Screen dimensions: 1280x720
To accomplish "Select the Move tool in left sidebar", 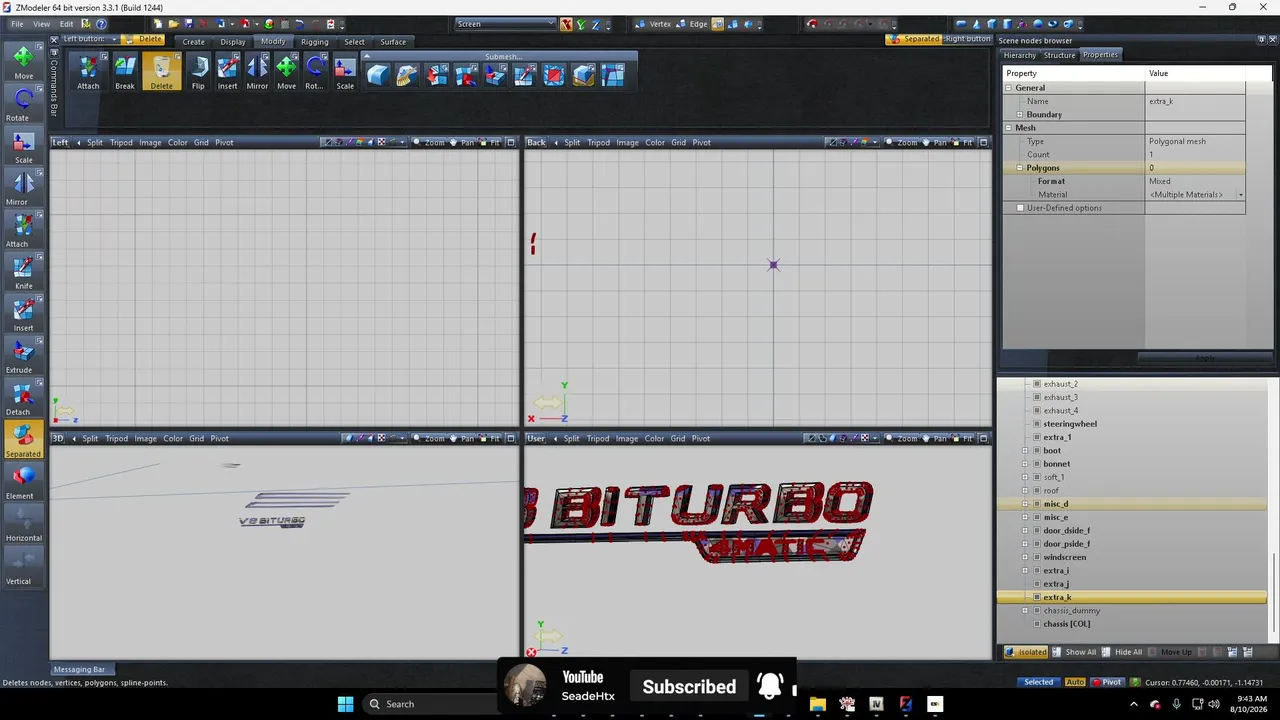I will 23,62.
